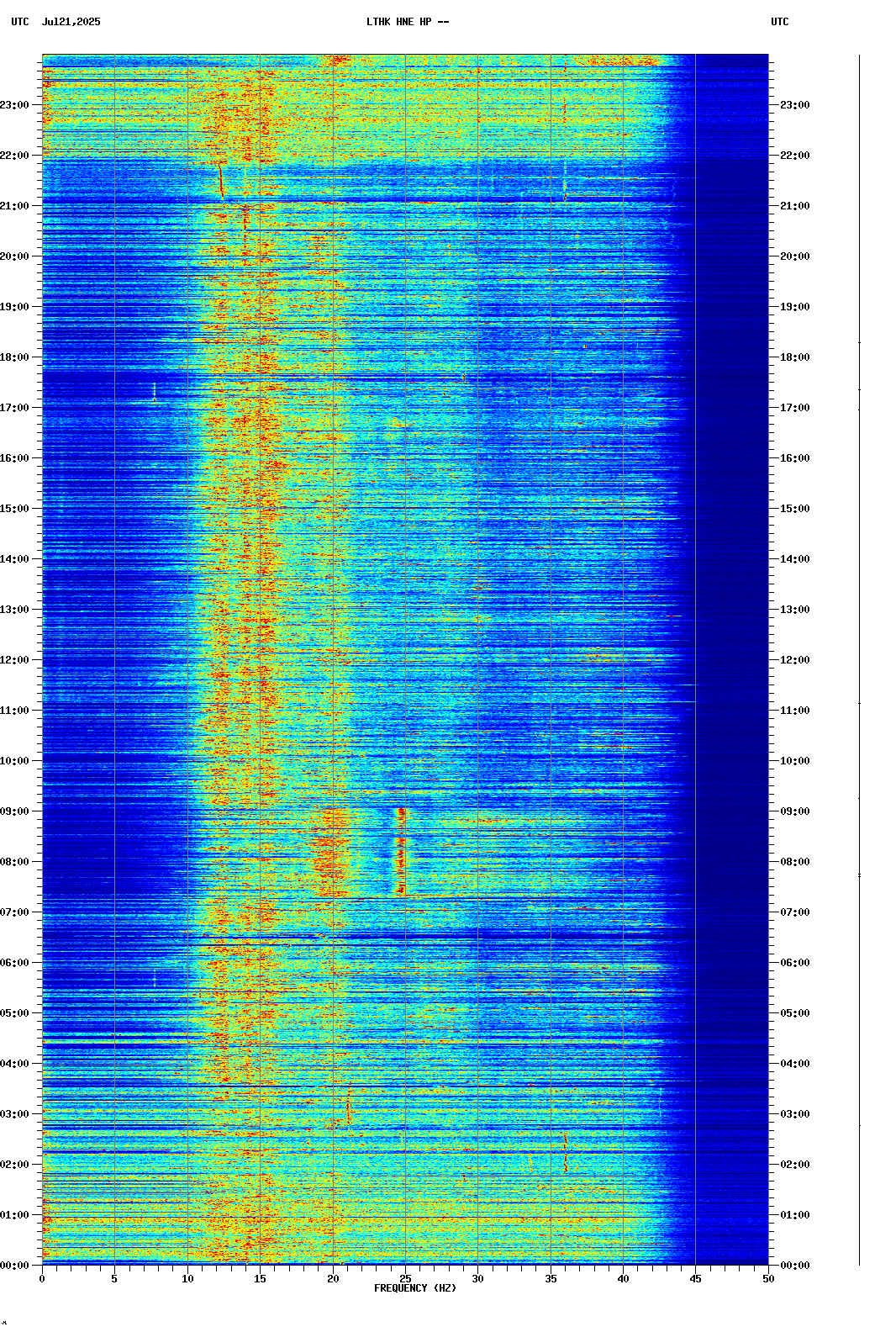The width and height of the screenshot is (896, 1332).
Task: Click the 14:00 label on the right time axis
Action: [x=795, y=559]
